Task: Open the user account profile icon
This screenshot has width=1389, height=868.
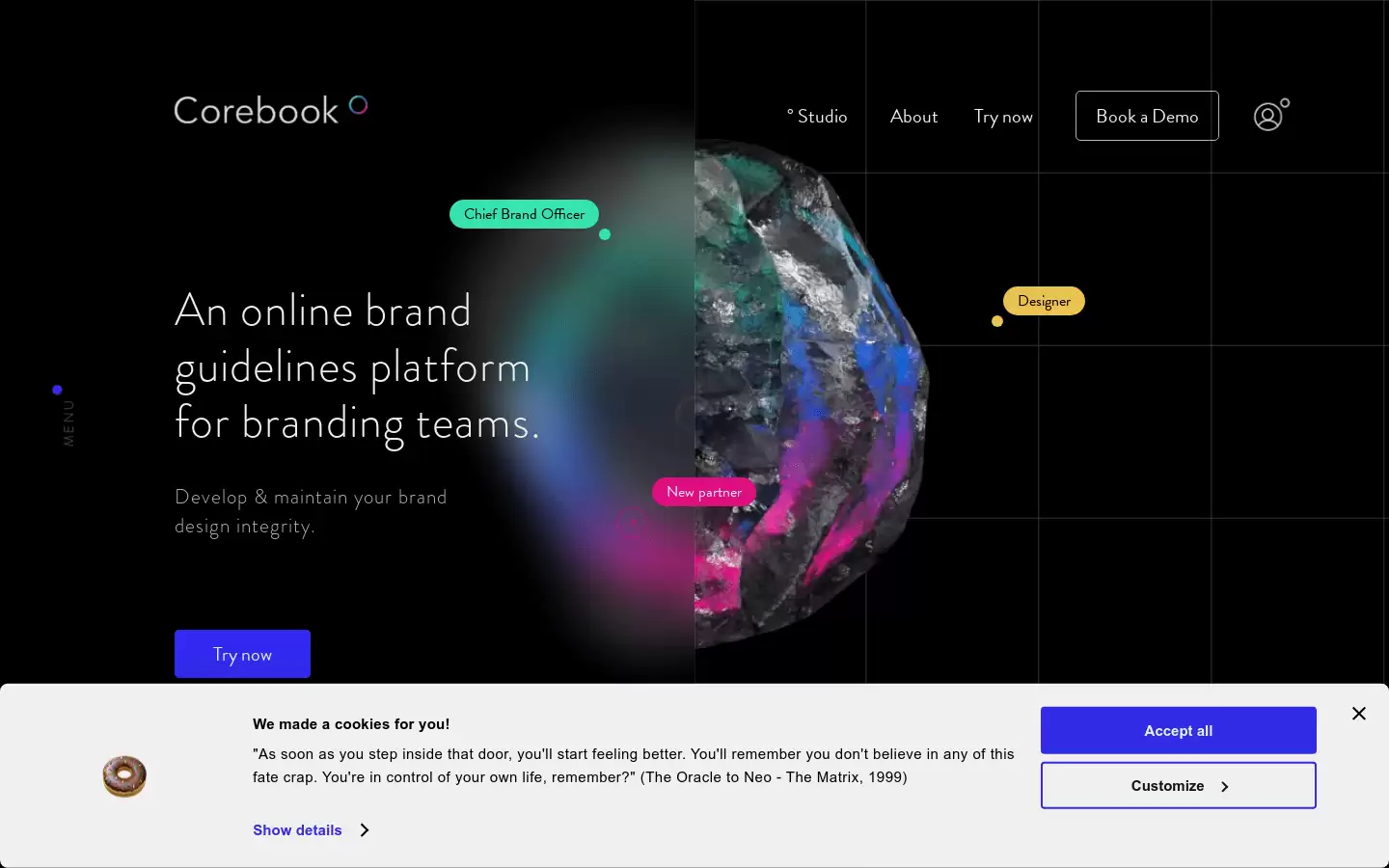Action: (1270, 115)
